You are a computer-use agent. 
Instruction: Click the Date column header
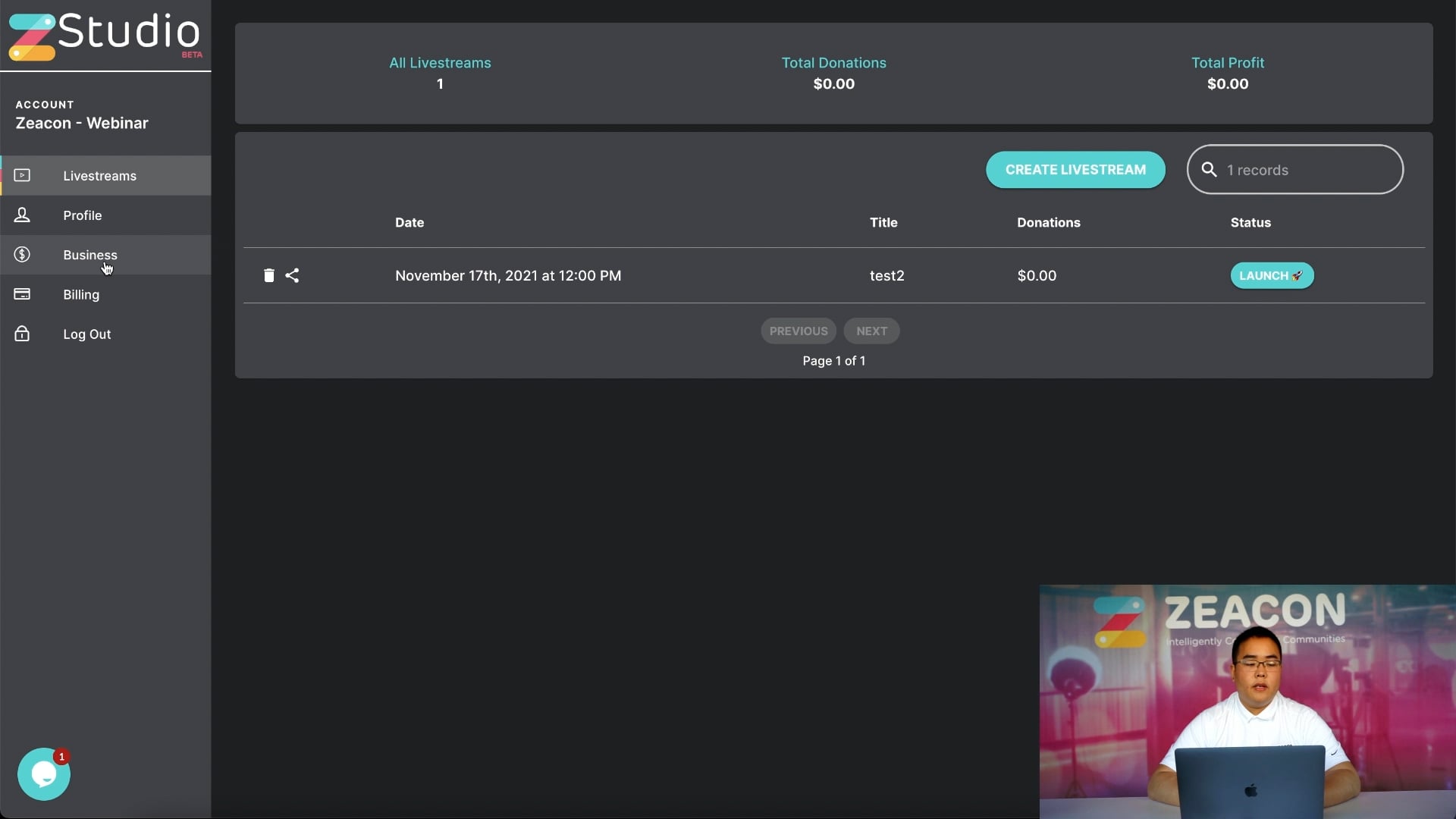[409, 222]
